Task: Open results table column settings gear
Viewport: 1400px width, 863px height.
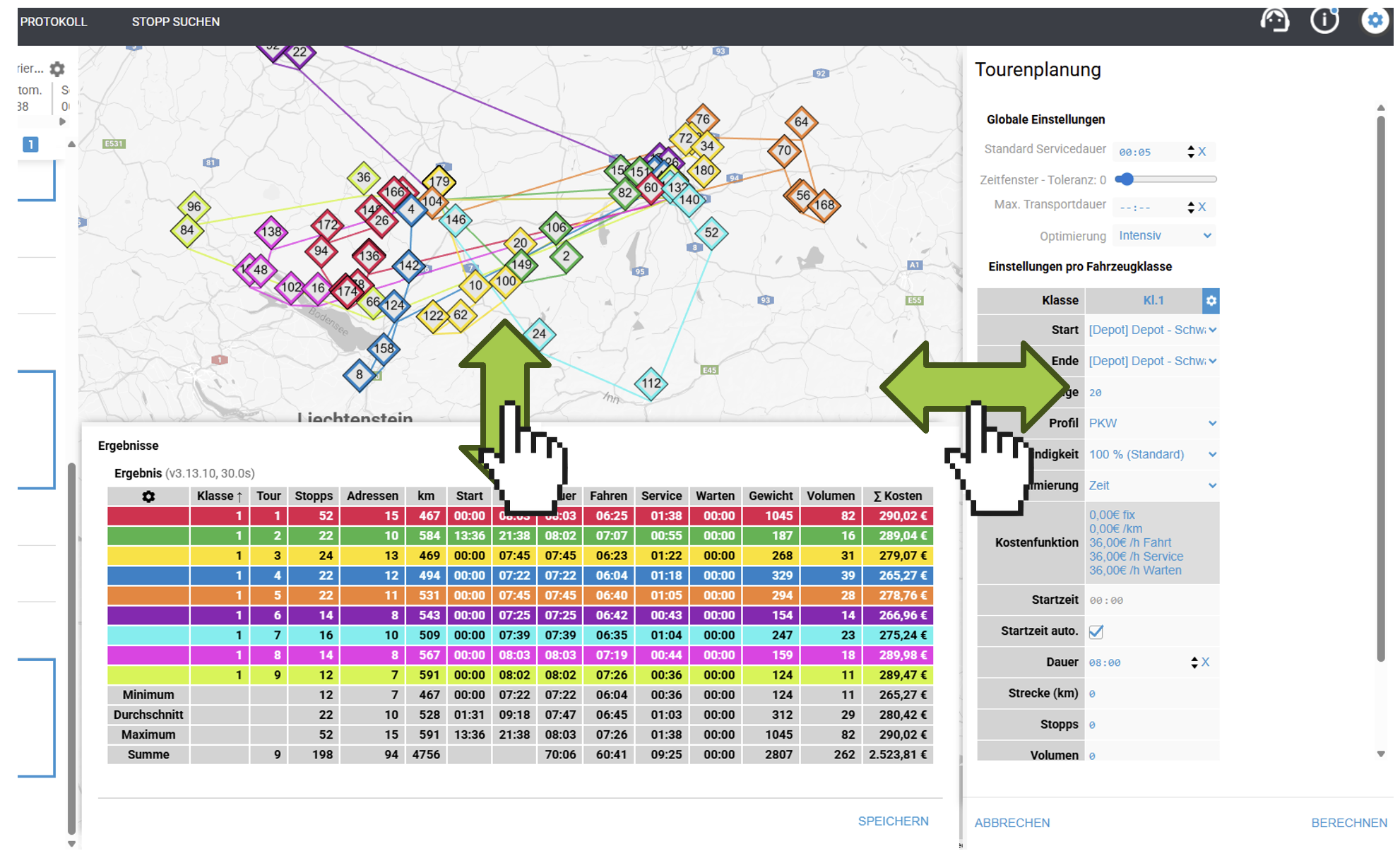Action: [x=148, y=496]
